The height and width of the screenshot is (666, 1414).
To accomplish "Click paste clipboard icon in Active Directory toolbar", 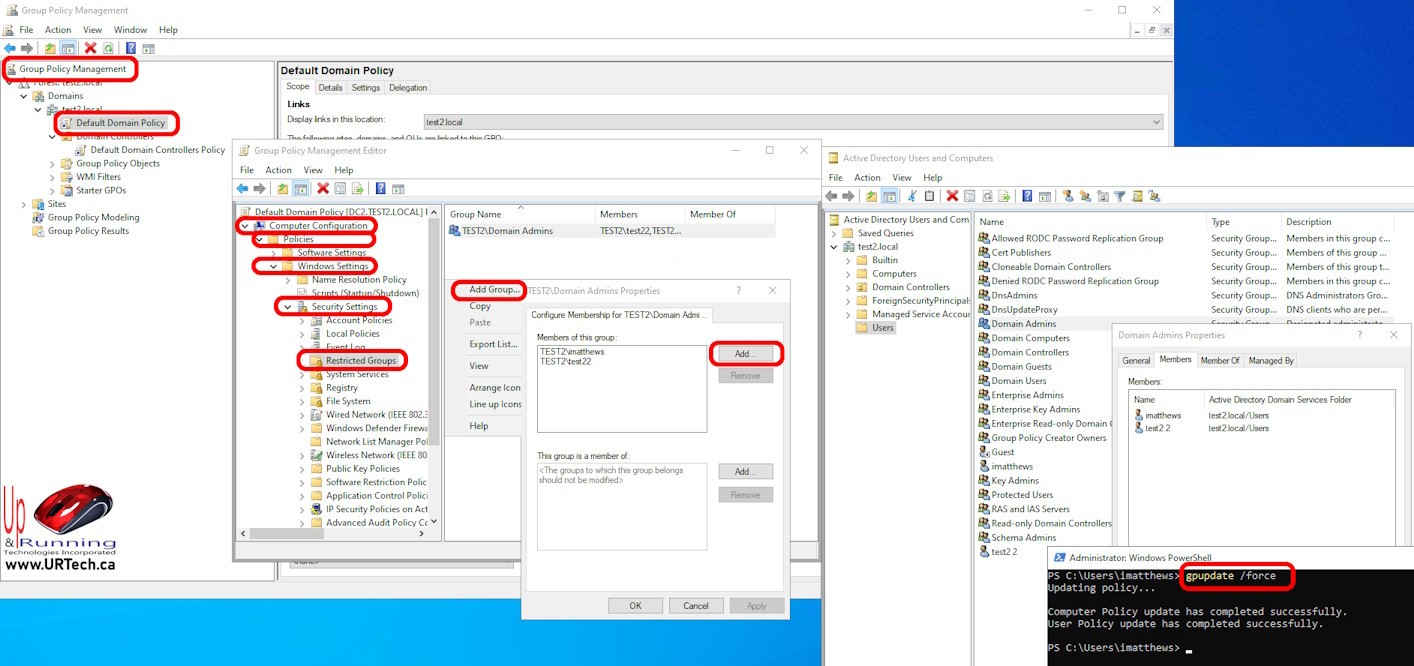I will coord(930,196).
